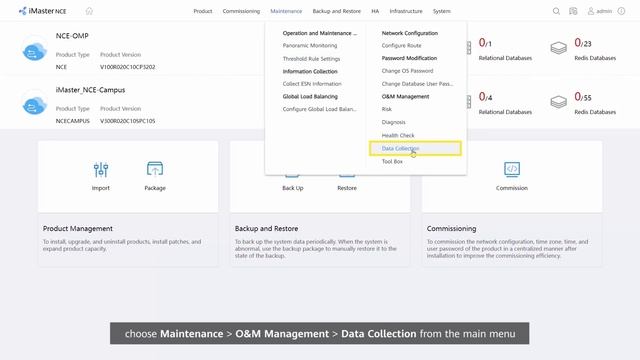Viewport: 640px width, 360px height.
Task: Open the Package icon
Action: point(155,169)
